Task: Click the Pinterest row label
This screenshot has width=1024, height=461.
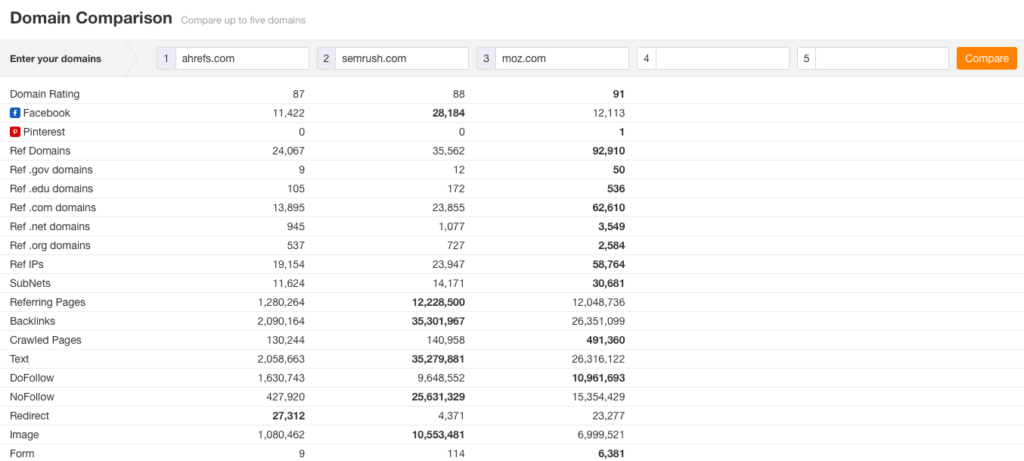Action: [44, 132]
